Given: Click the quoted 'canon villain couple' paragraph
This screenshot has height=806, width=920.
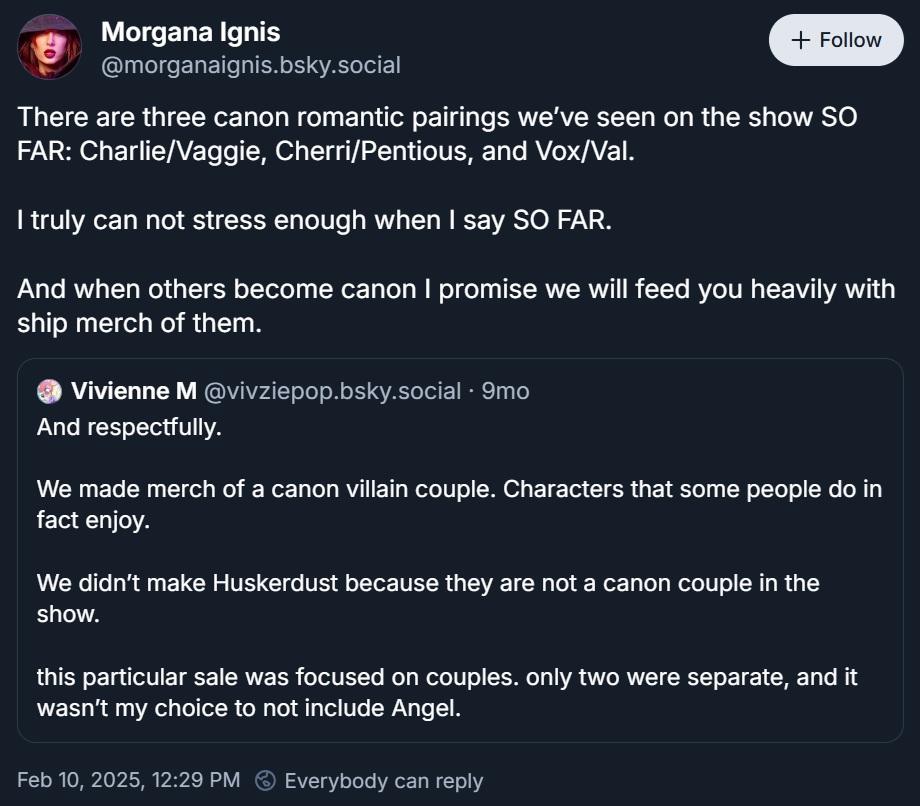Looking at the screenshot, I should [x=459, y=504].
